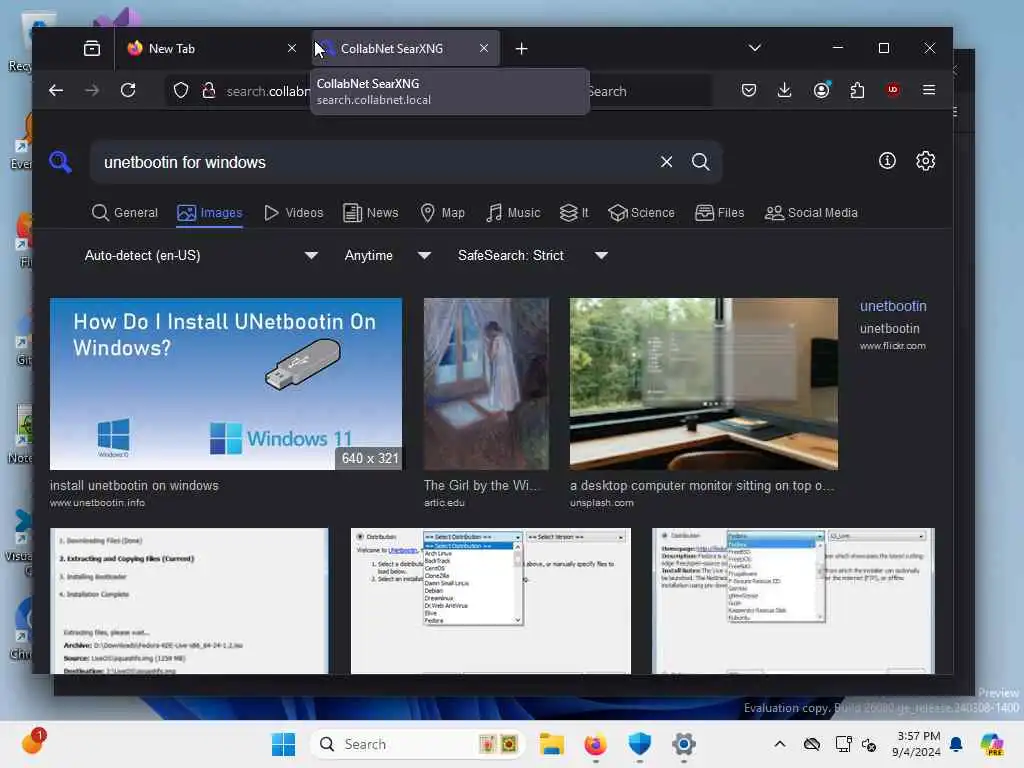Open Settings gear in taskbar

click(x=684, y=744)
